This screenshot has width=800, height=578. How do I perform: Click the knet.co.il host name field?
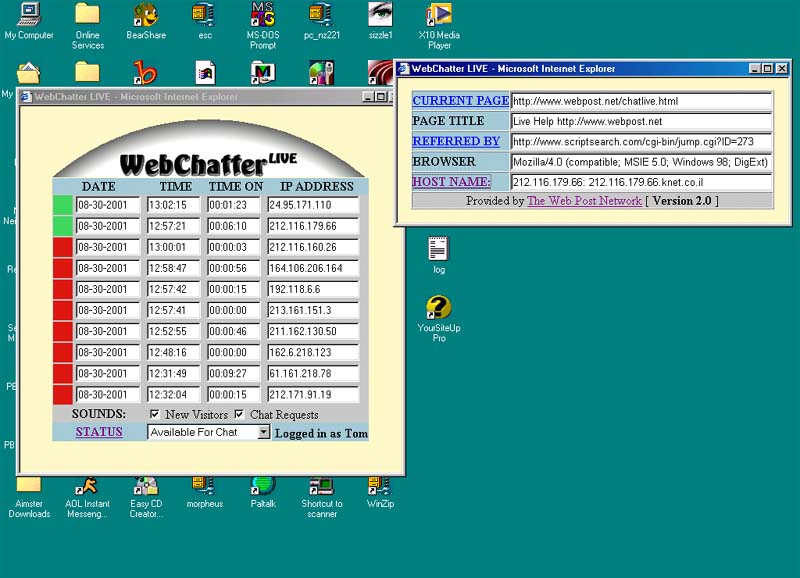point(641,182)
